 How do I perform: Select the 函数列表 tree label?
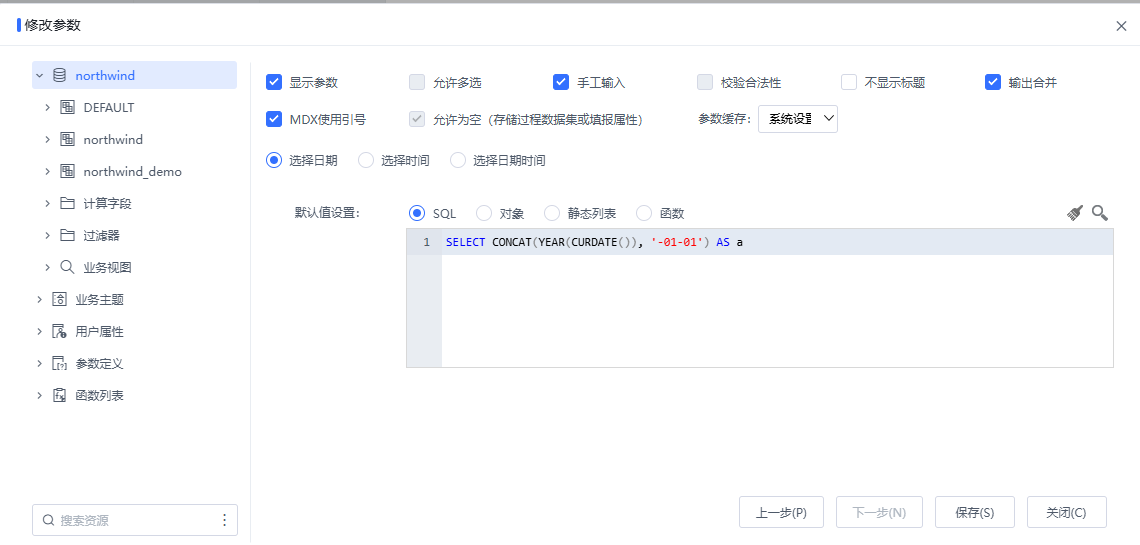tap(100, 395)
